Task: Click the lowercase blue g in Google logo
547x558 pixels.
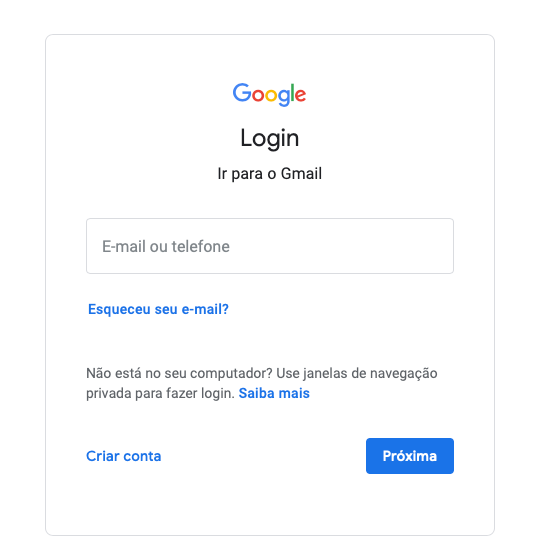Action: (284, 98)
